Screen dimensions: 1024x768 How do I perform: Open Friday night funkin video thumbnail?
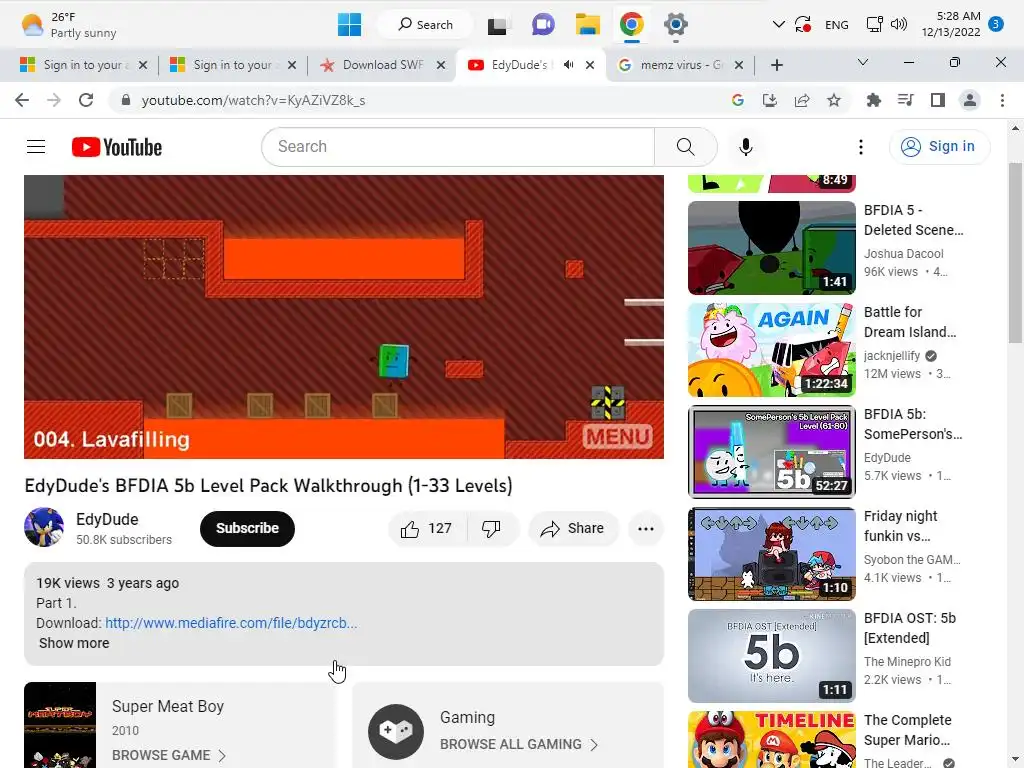pyautogui.click(x=771, y=554)
